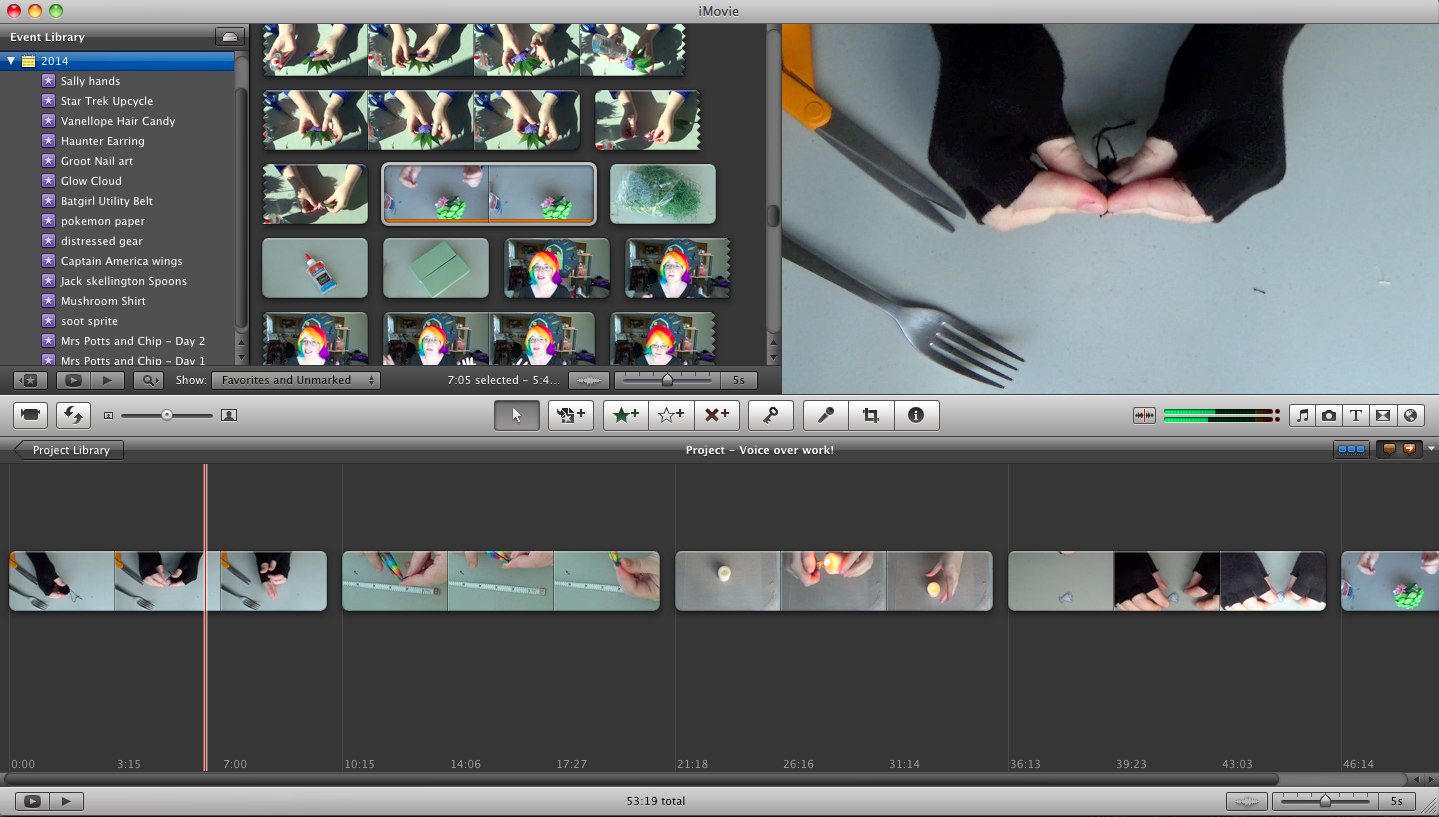Click the audio level meter
Screen dimensions: 1439x817
(1221, 415)
